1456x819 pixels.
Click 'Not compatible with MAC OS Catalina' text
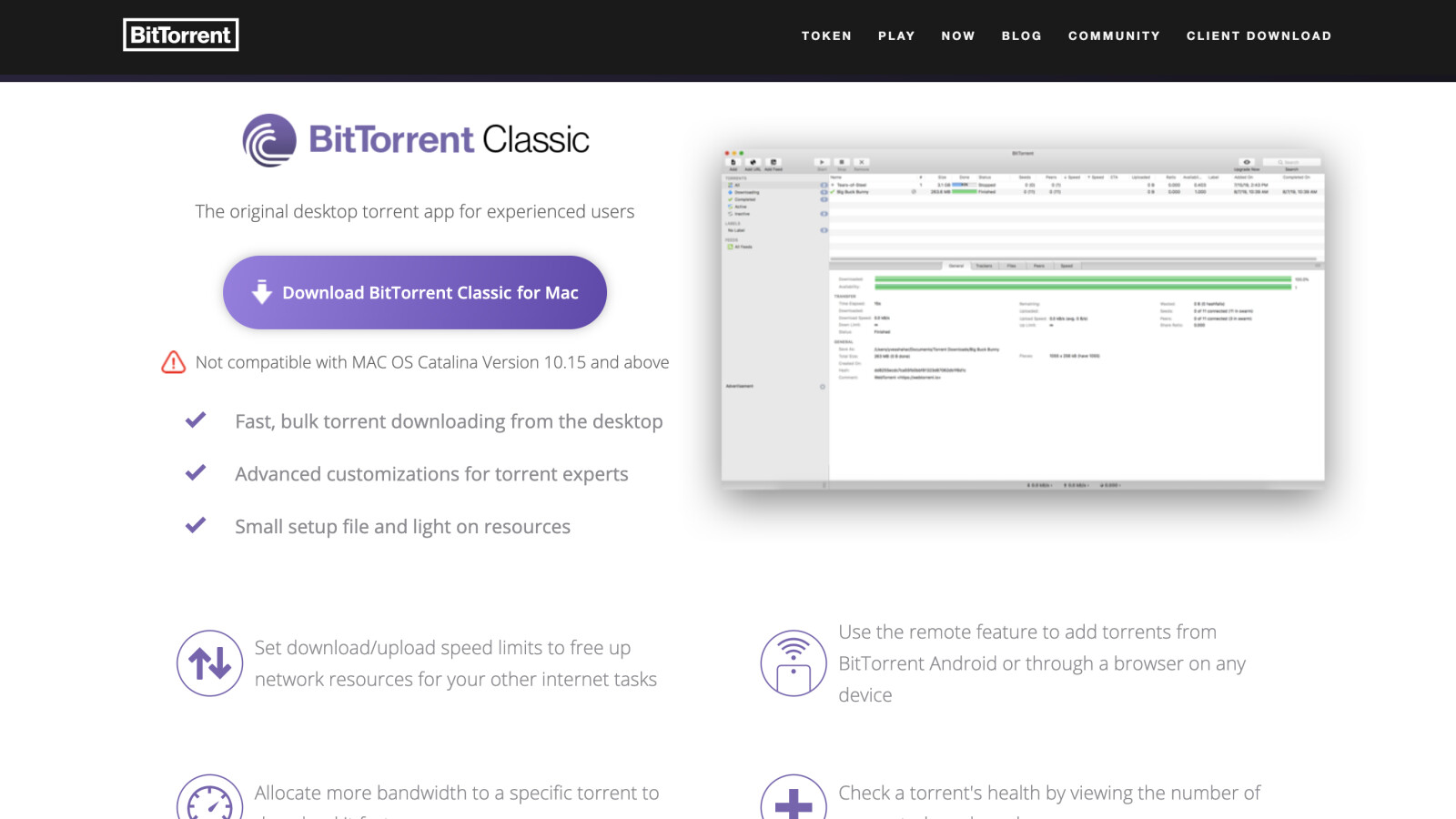432,362
